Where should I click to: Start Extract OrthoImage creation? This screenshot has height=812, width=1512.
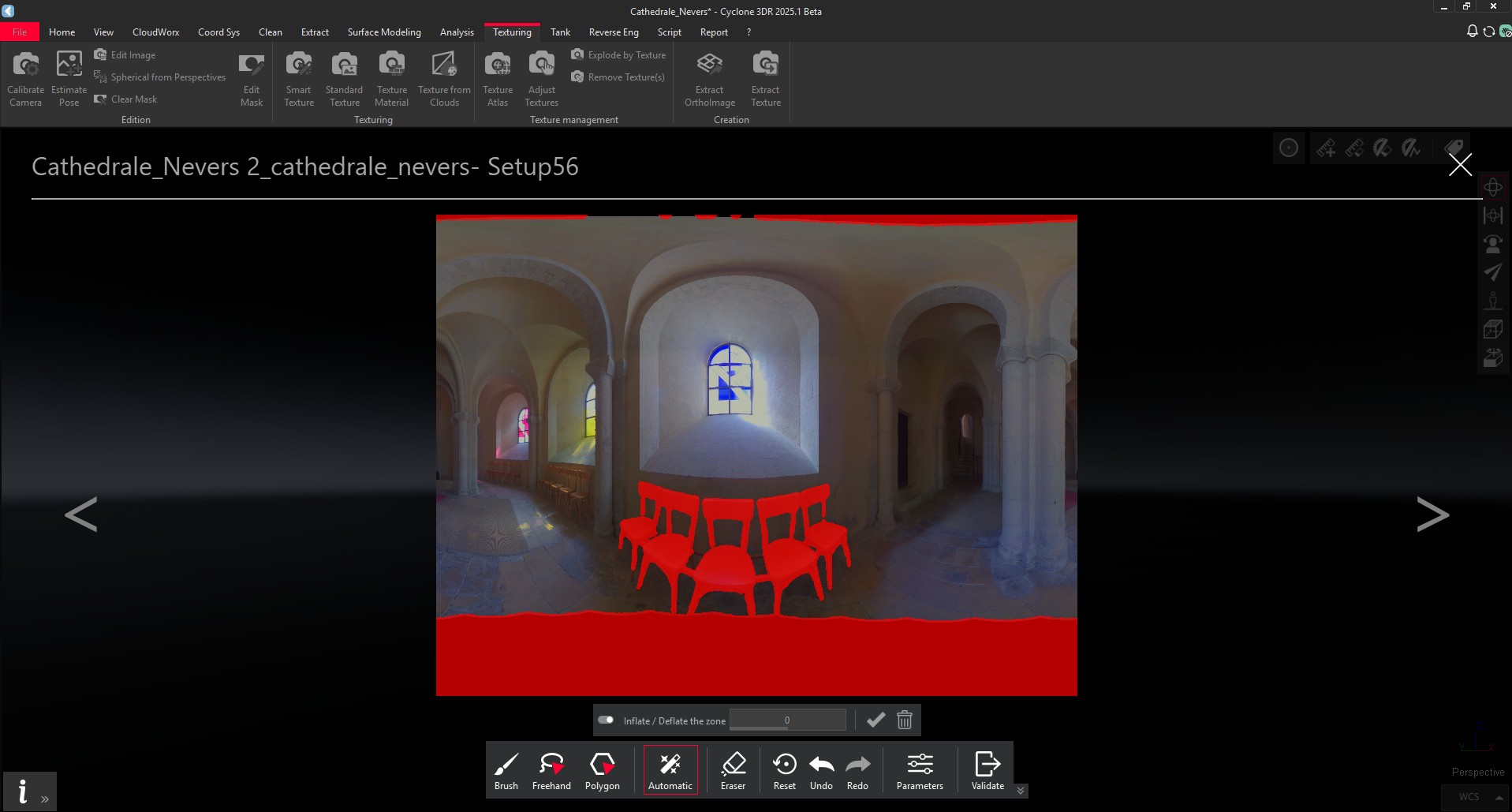click(708, 77)
